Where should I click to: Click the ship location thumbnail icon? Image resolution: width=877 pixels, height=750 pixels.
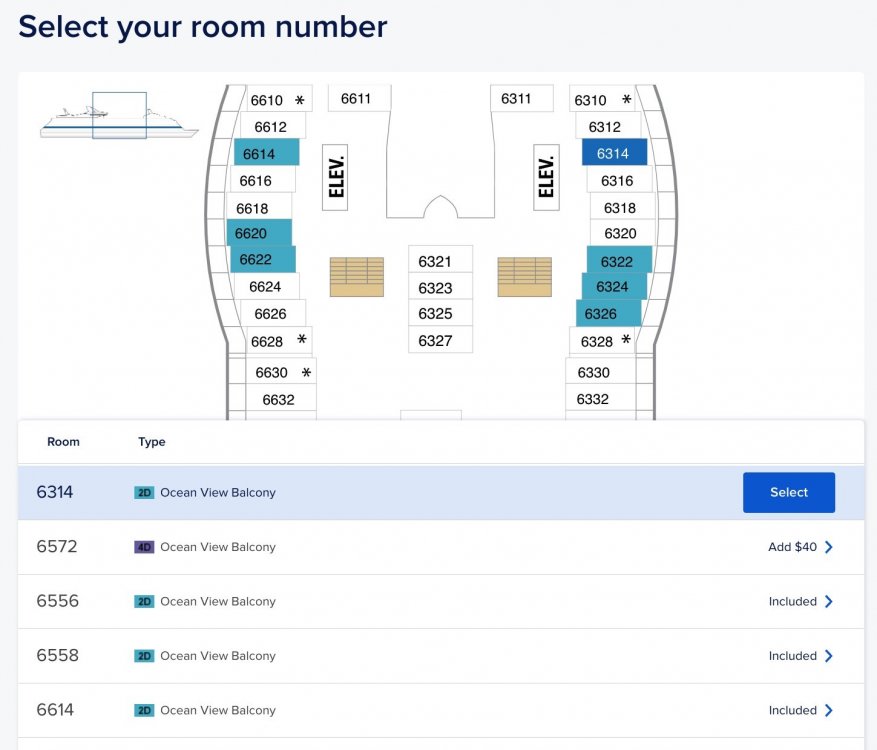(119, 116)
